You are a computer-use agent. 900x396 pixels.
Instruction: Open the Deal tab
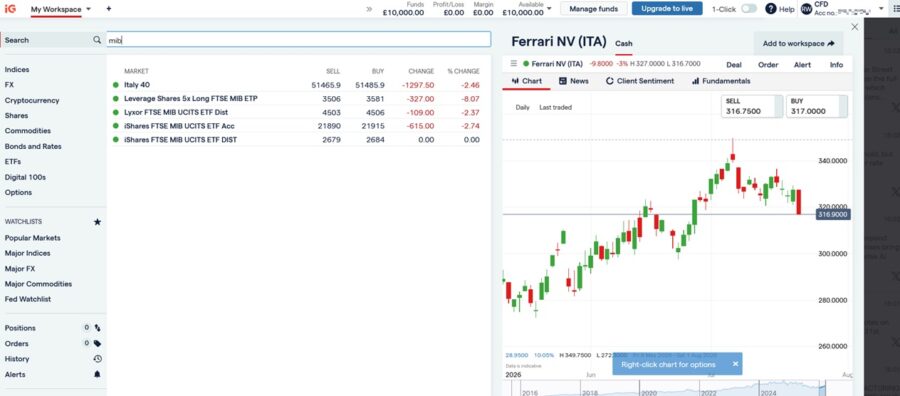point(734,65)
